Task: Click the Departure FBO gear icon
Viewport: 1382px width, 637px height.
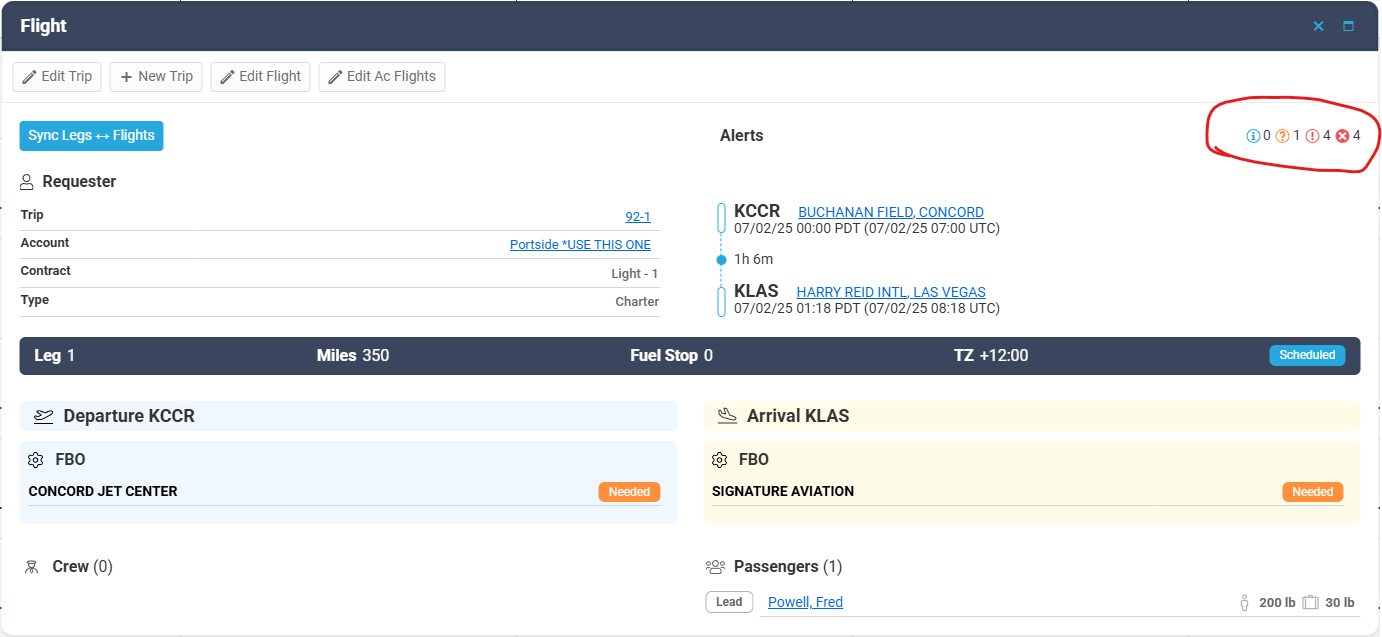Action: 36,460
